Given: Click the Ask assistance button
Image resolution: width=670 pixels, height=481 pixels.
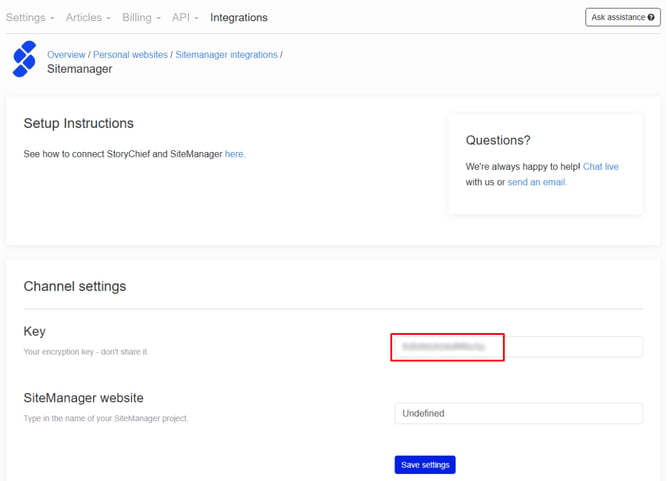Looking at the screenshot, I should pos(623,17).
